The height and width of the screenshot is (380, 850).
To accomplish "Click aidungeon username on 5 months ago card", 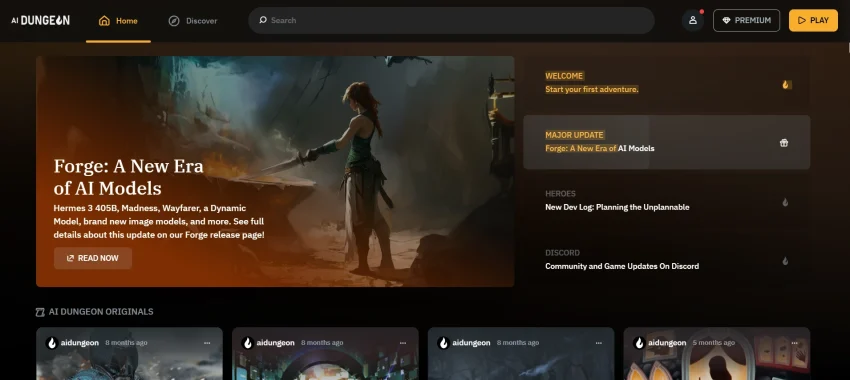I will tap(667, 343).
